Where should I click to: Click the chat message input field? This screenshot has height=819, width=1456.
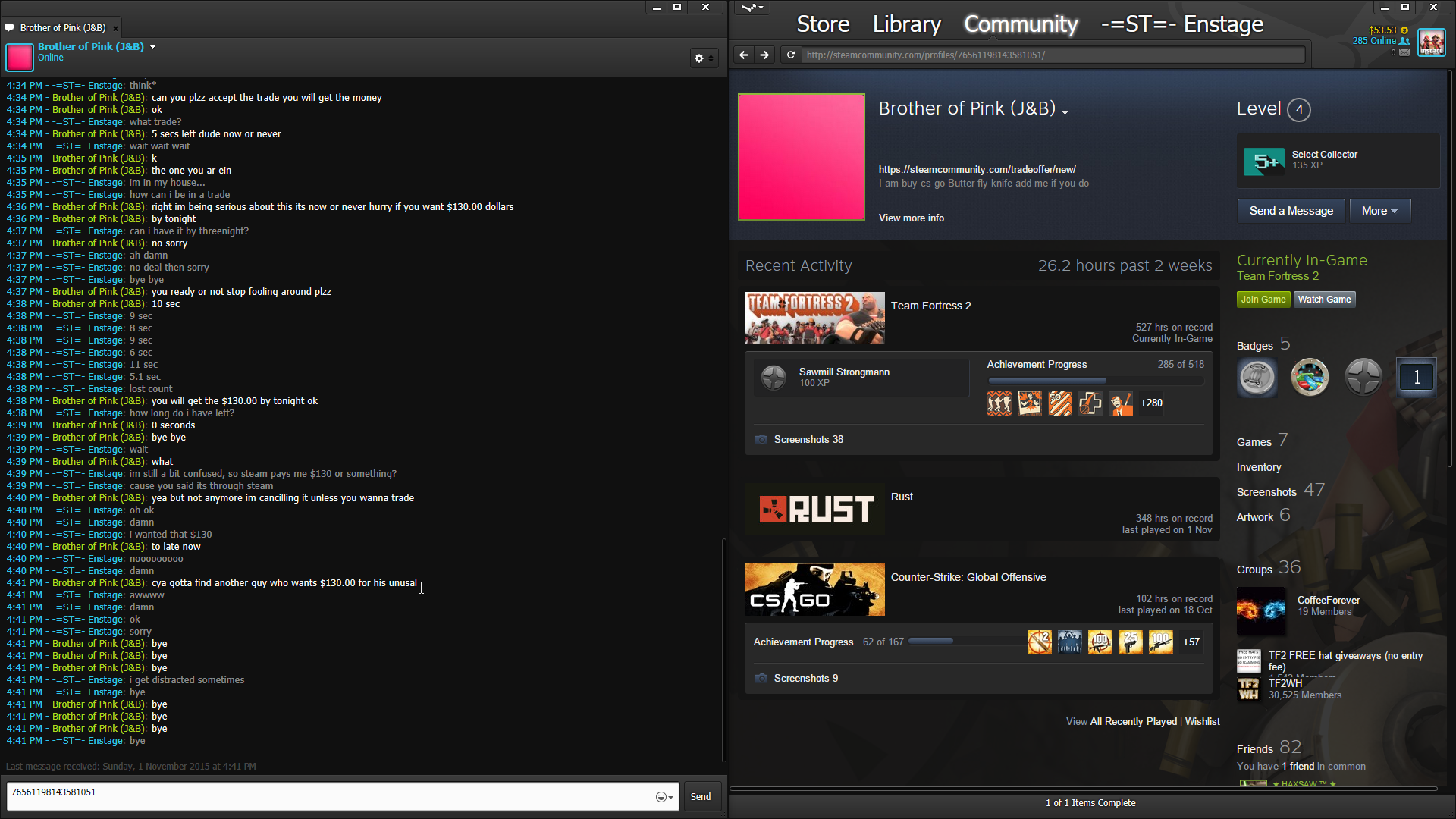(326, 796)
